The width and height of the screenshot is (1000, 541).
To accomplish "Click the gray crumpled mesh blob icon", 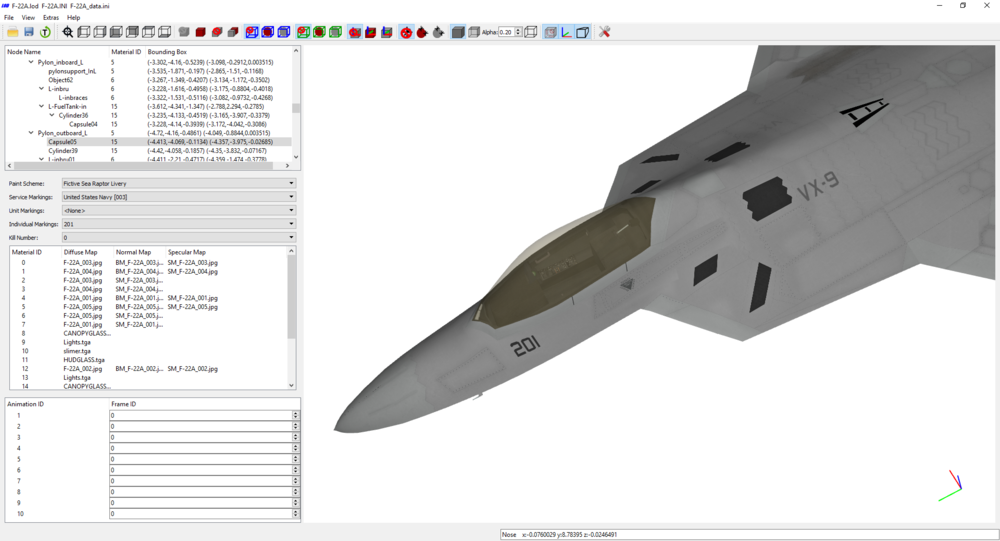I will point(184,32).
